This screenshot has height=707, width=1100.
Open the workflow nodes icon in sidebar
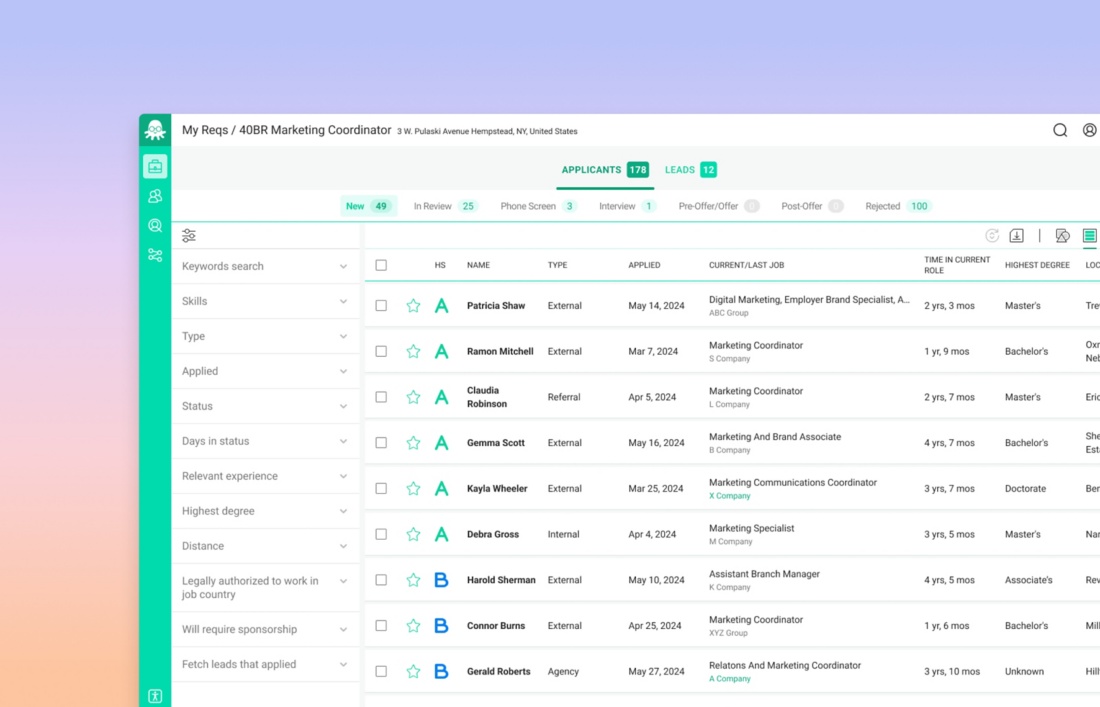[x=155, y=256]
